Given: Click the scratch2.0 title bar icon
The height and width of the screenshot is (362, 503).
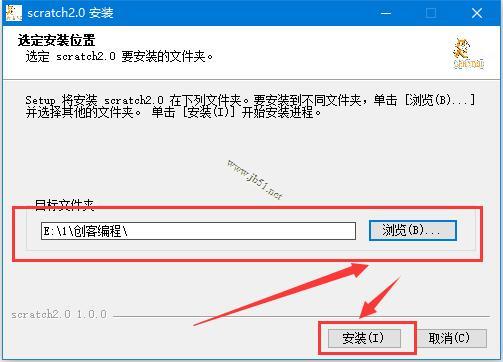Looking at the screenshot, I should pyautogui.click(x=14, y=13).
